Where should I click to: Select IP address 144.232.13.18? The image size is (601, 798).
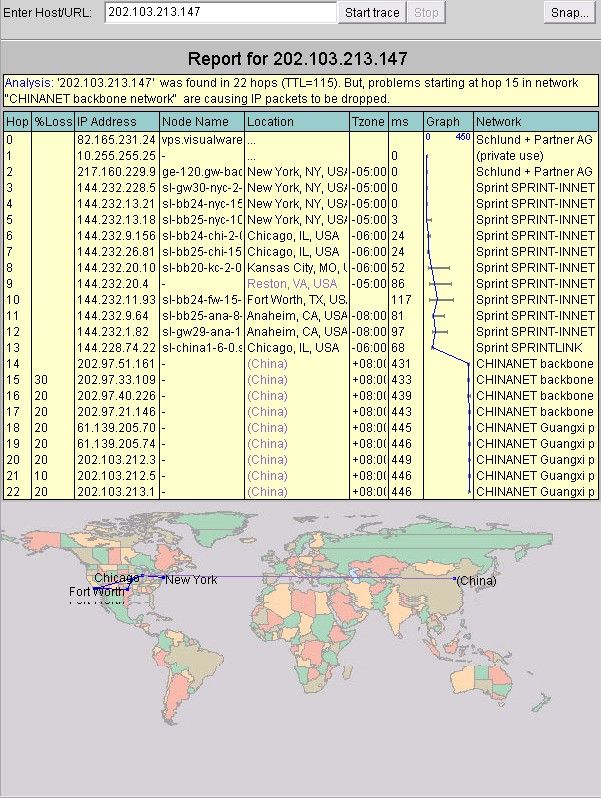117,220
